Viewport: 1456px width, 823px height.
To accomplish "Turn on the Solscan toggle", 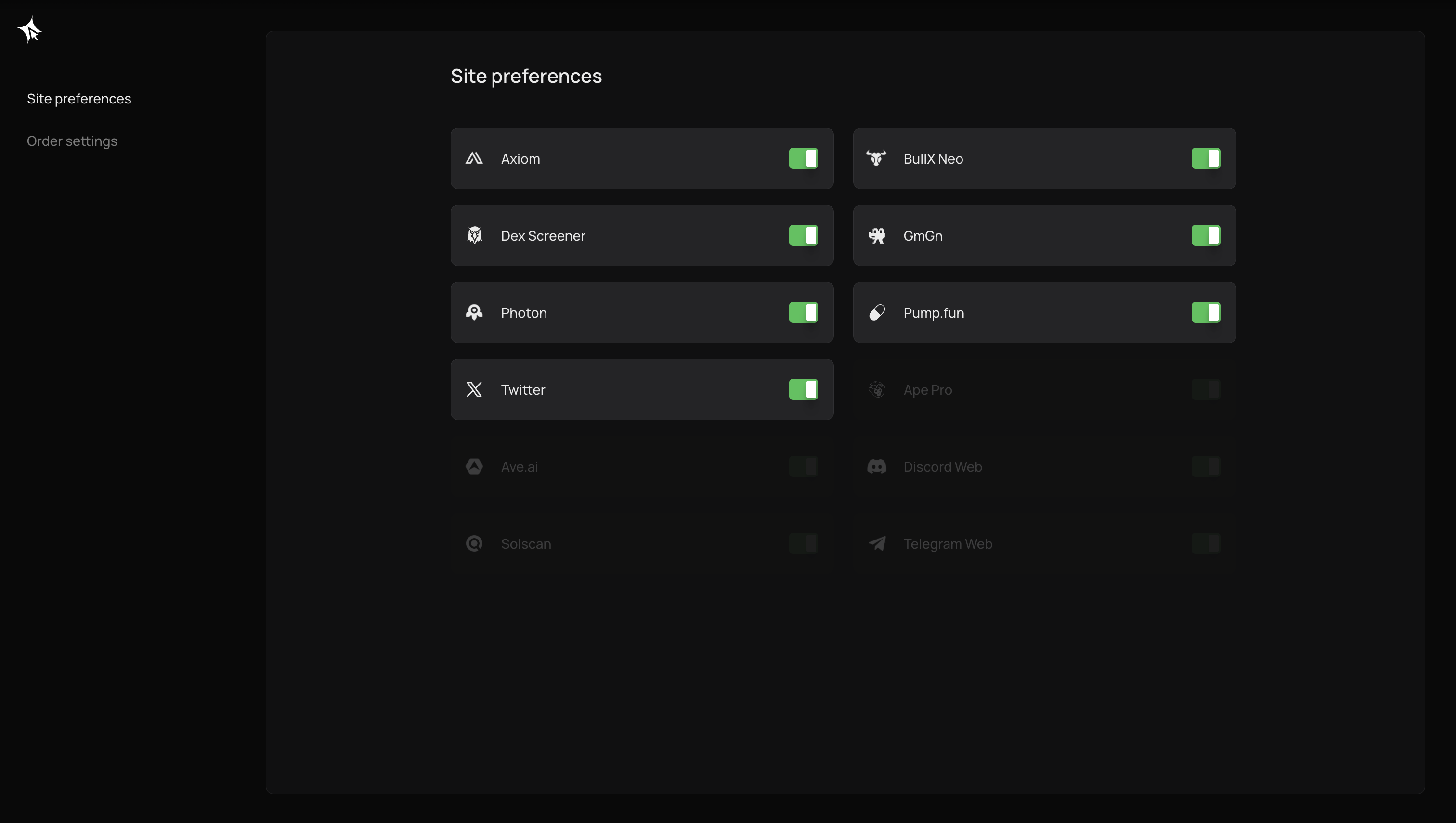I will [x=803, y=543].
